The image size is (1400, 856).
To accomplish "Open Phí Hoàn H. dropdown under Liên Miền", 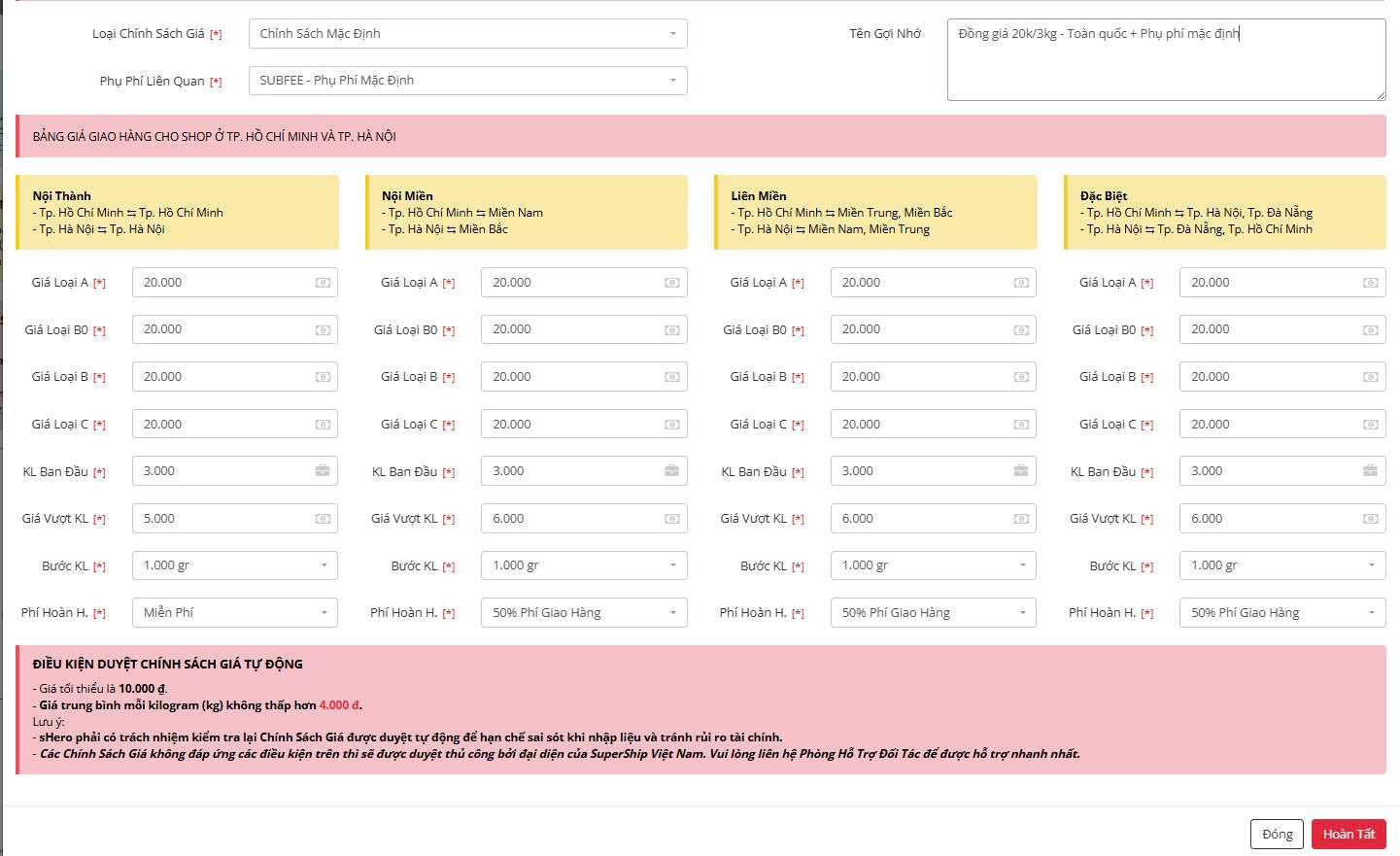I will 934,613.
